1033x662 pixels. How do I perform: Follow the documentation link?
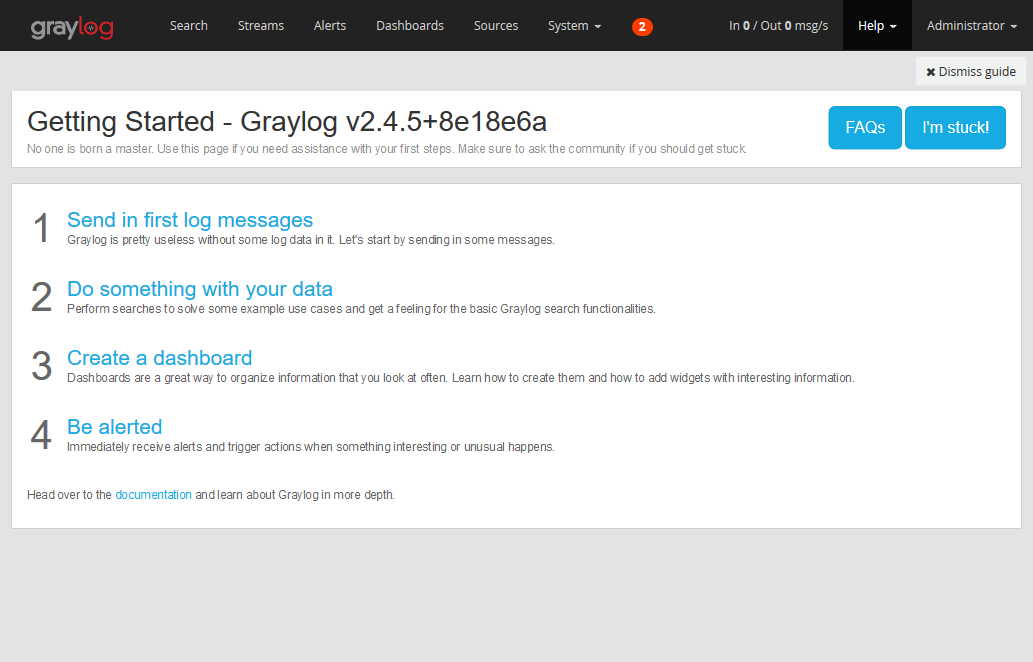[154, 495]
